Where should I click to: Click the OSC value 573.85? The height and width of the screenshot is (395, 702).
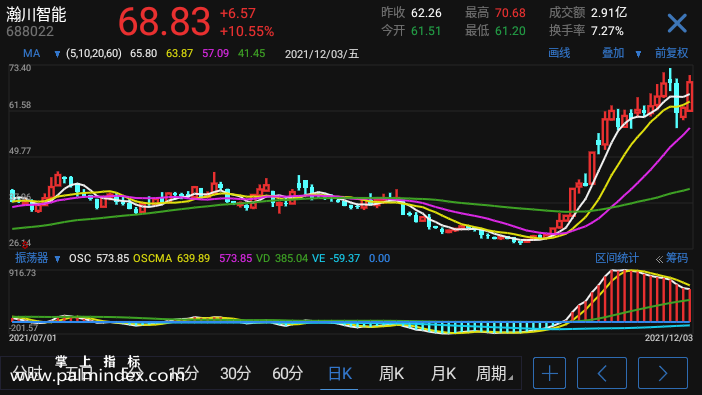112,258
